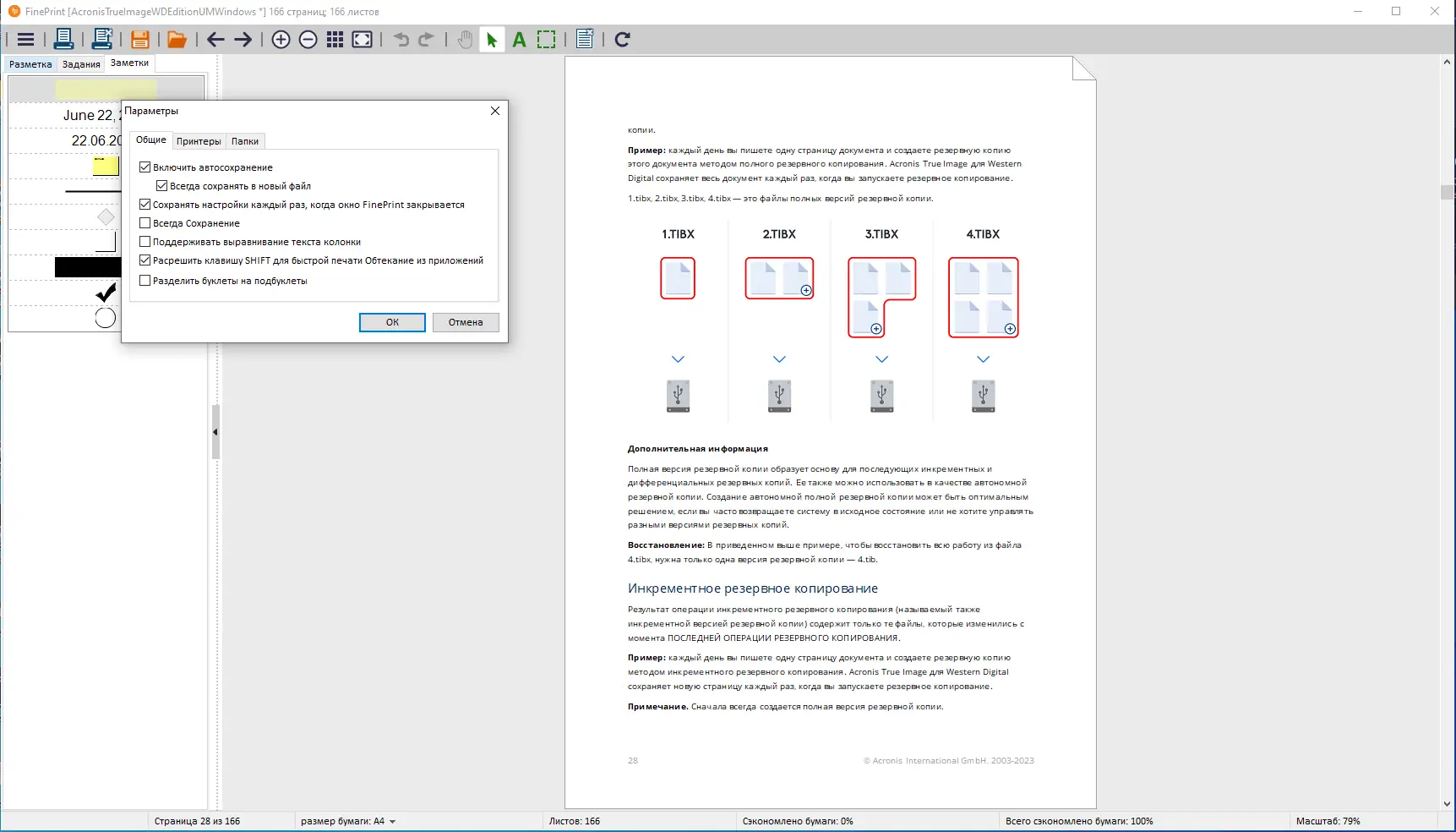
Task: Click the Print and close icon
Action: point(102,39)
